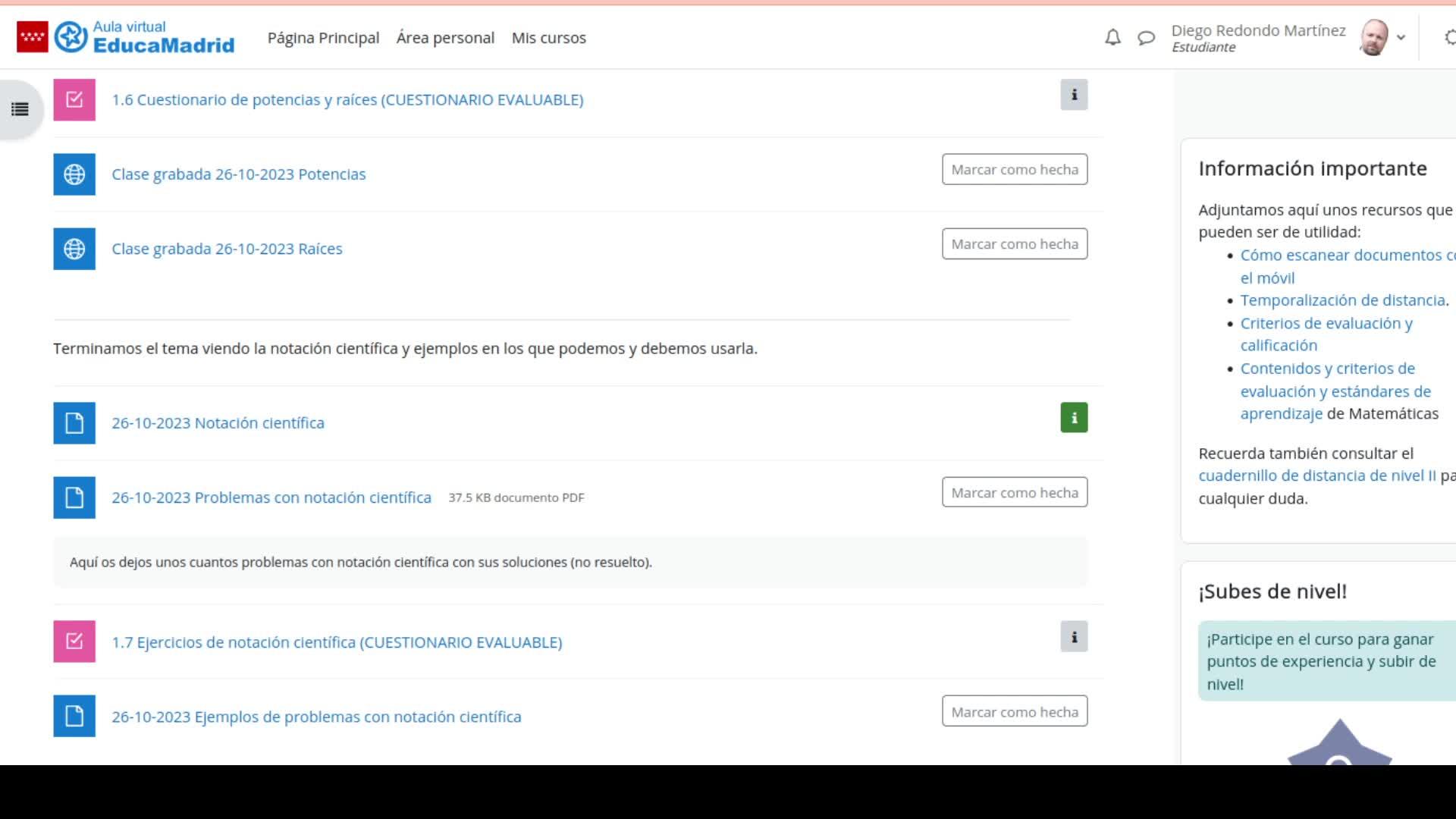Mark Problemas con notación científica as done
1456x819 pixels.
1015,493
